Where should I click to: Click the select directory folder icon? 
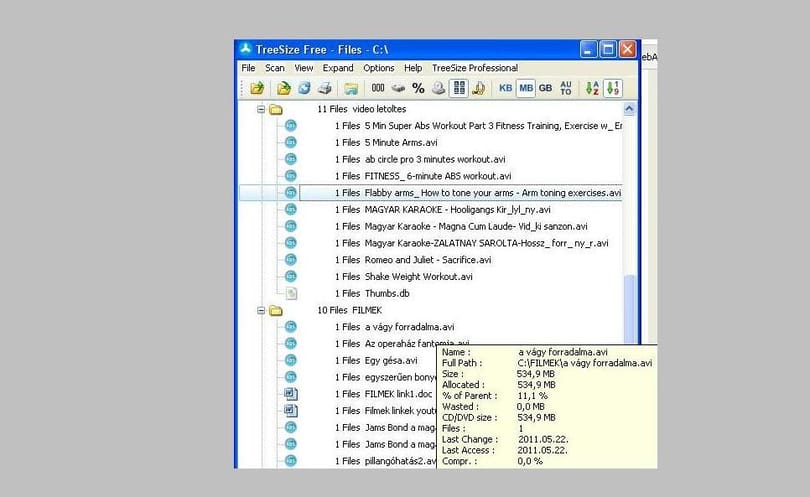[x=257, y=88]
